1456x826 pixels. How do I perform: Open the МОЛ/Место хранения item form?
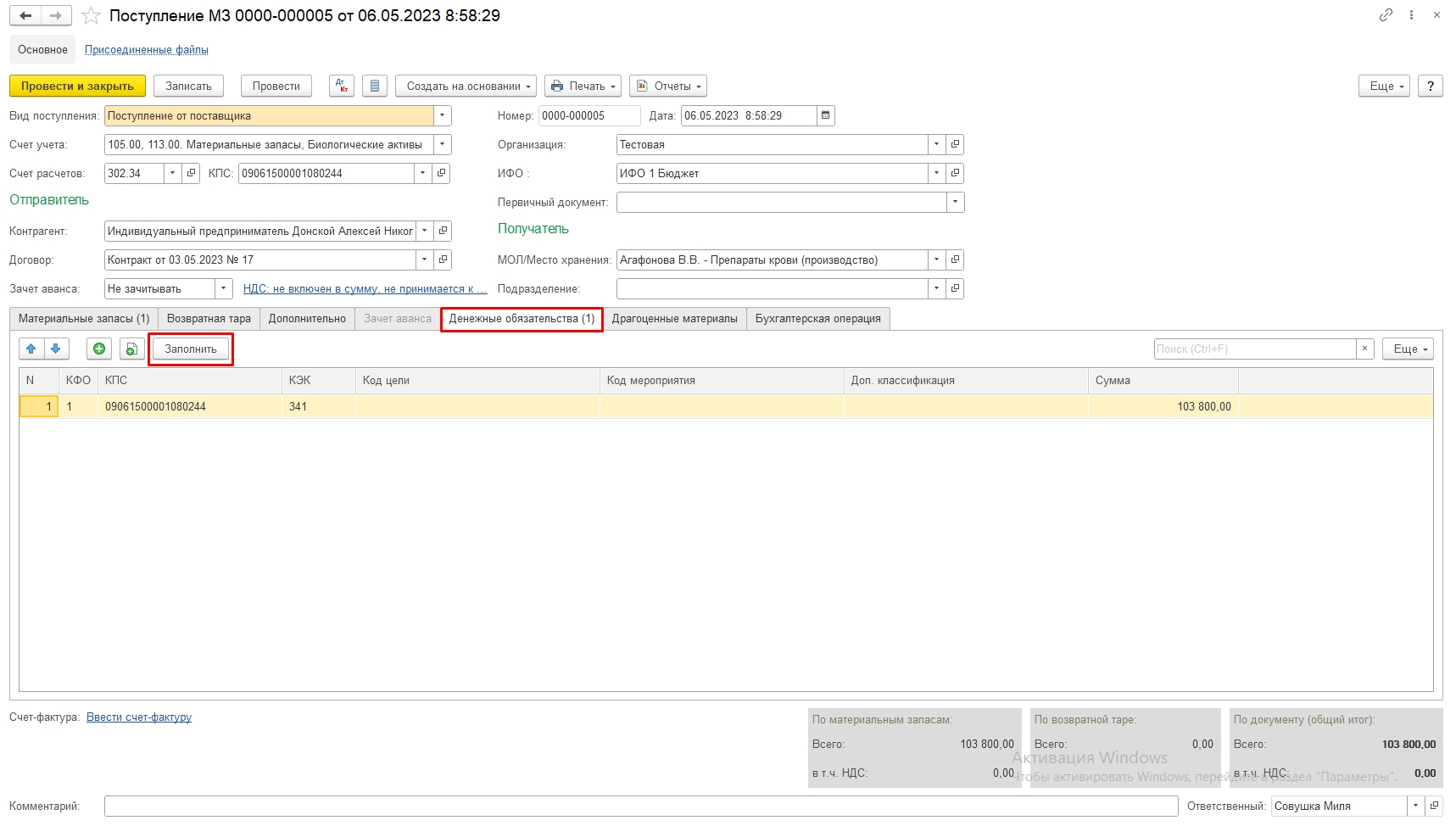click(x=955, y=260)
